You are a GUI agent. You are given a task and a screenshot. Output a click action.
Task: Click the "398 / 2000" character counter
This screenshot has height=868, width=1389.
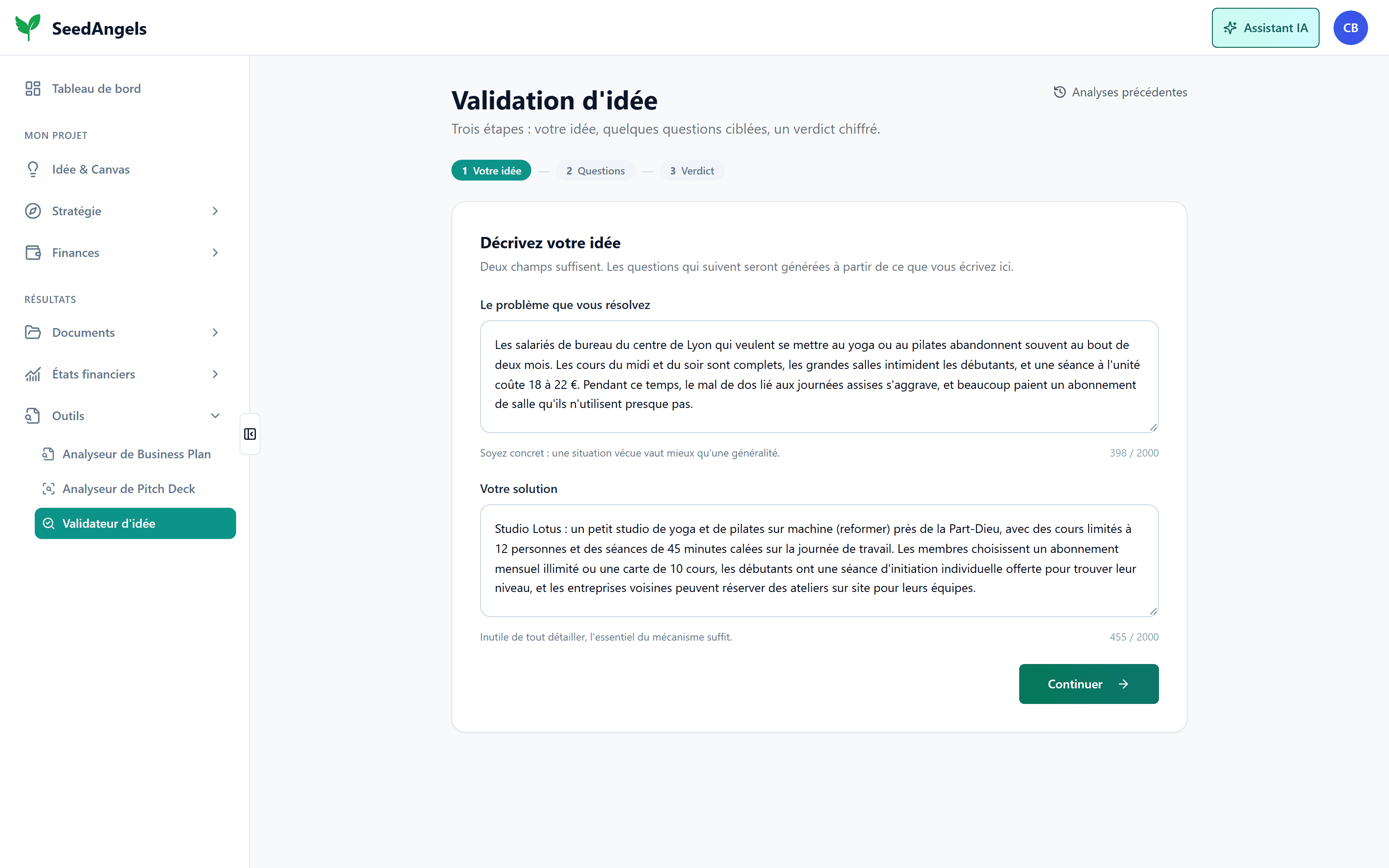(x=1134, y=453)
